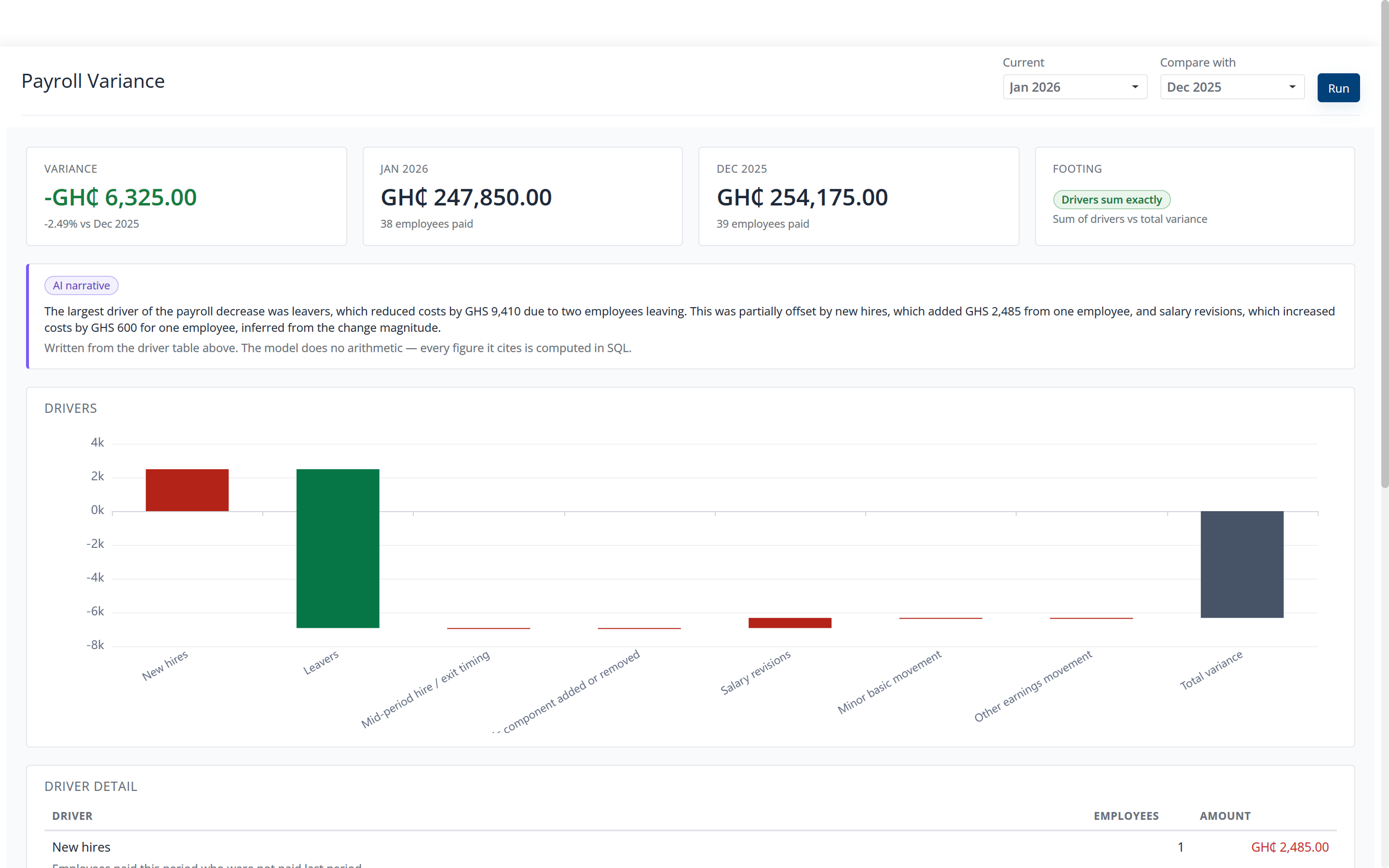Image resolution: width=1389 pixels, height=868 pixels.
Task: Click the AMOUNT column header
Action: [1225, 816]
